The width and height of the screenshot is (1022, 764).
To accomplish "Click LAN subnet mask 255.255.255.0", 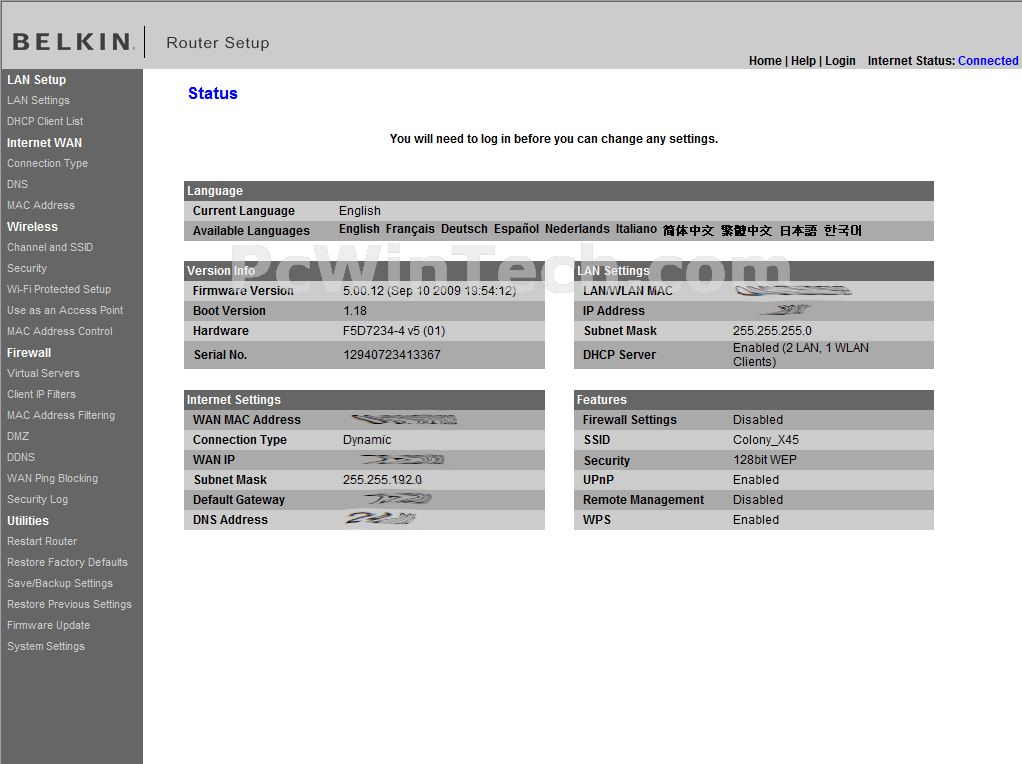I will pyautogui.click(x=772, y=331).
